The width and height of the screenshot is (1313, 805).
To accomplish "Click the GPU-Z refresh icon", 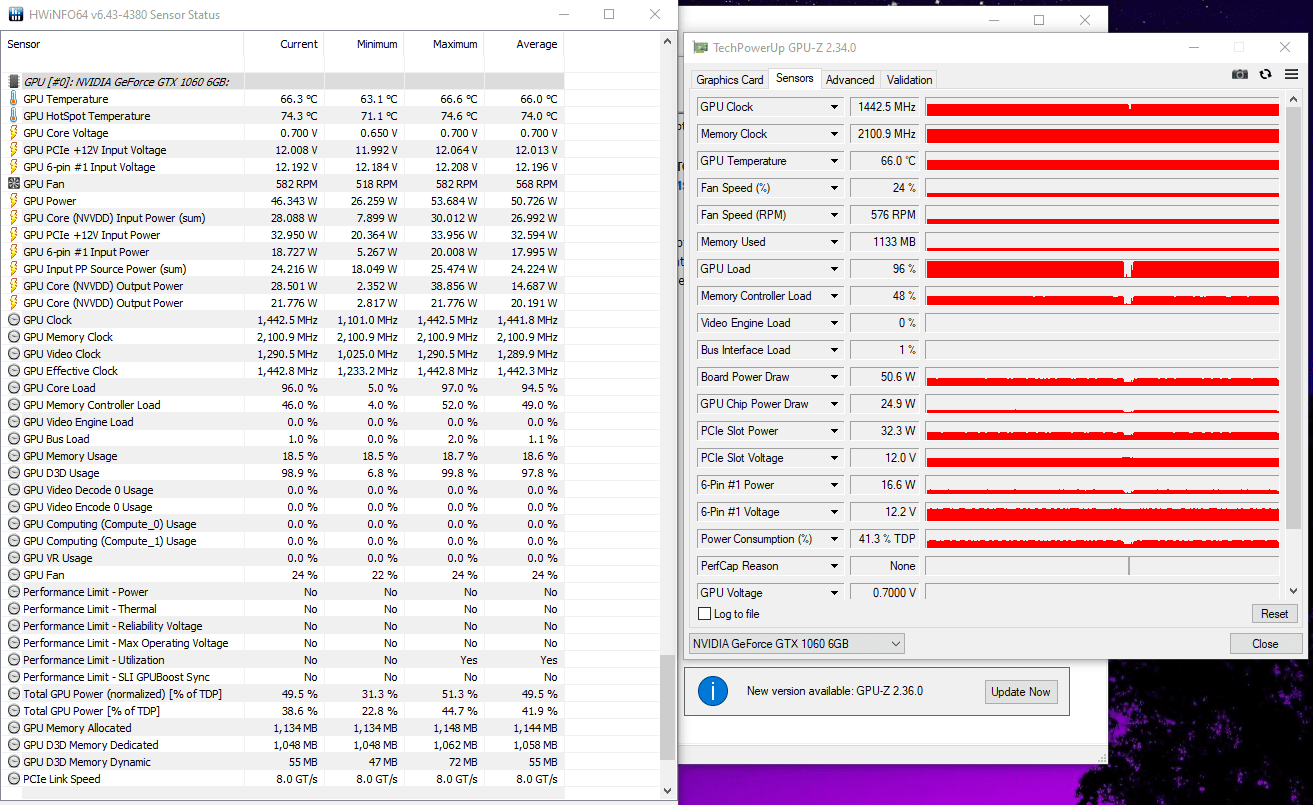I will pos(1265,74).
